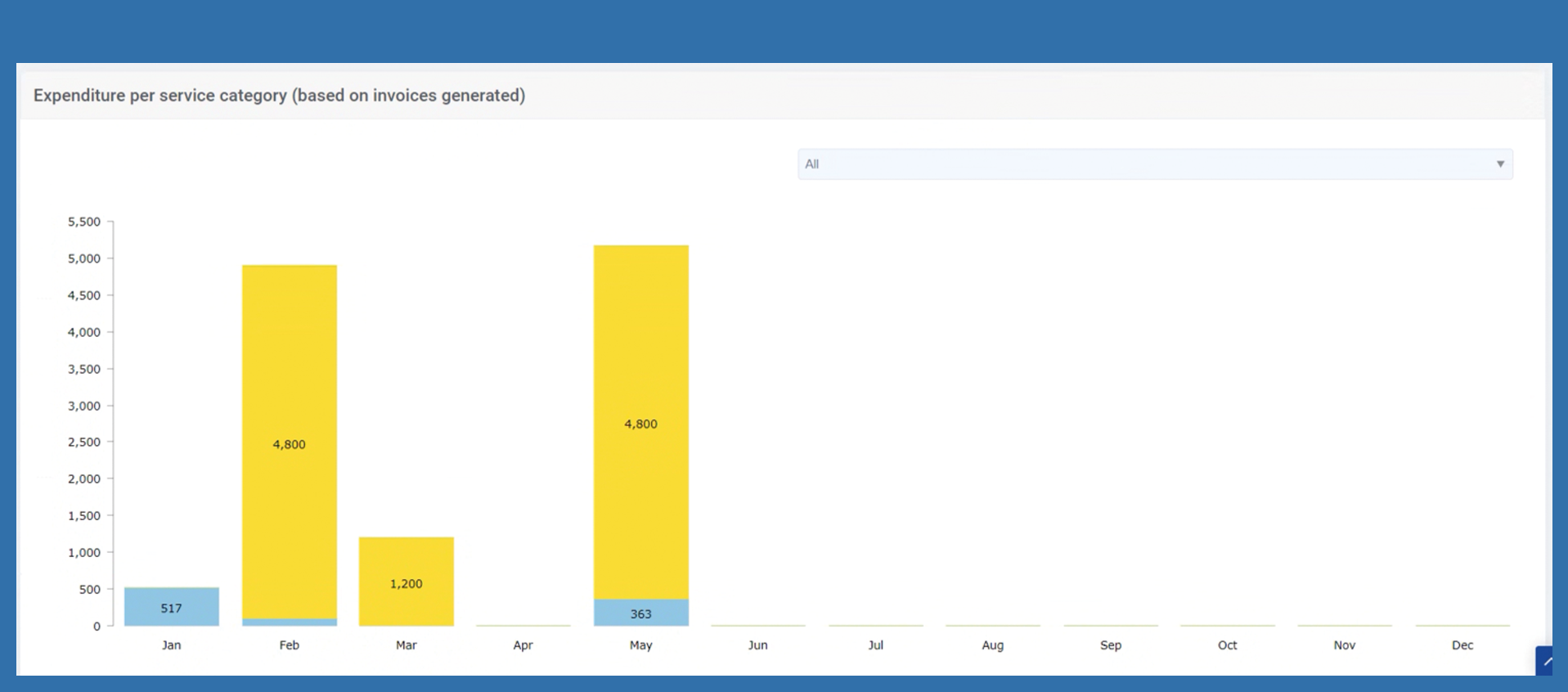Click the empty June bar baseline

tap(758, 625)
